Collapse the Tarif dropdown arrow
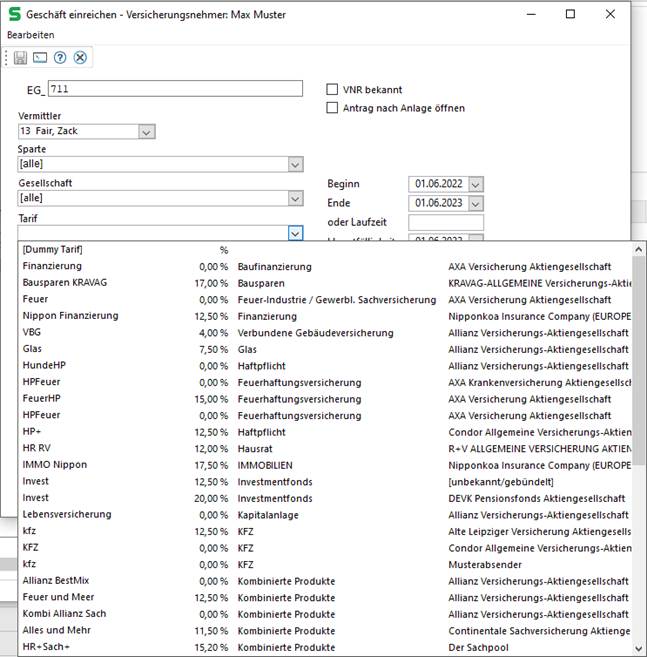The image size is (647, 657). click(x=295, y=233)
